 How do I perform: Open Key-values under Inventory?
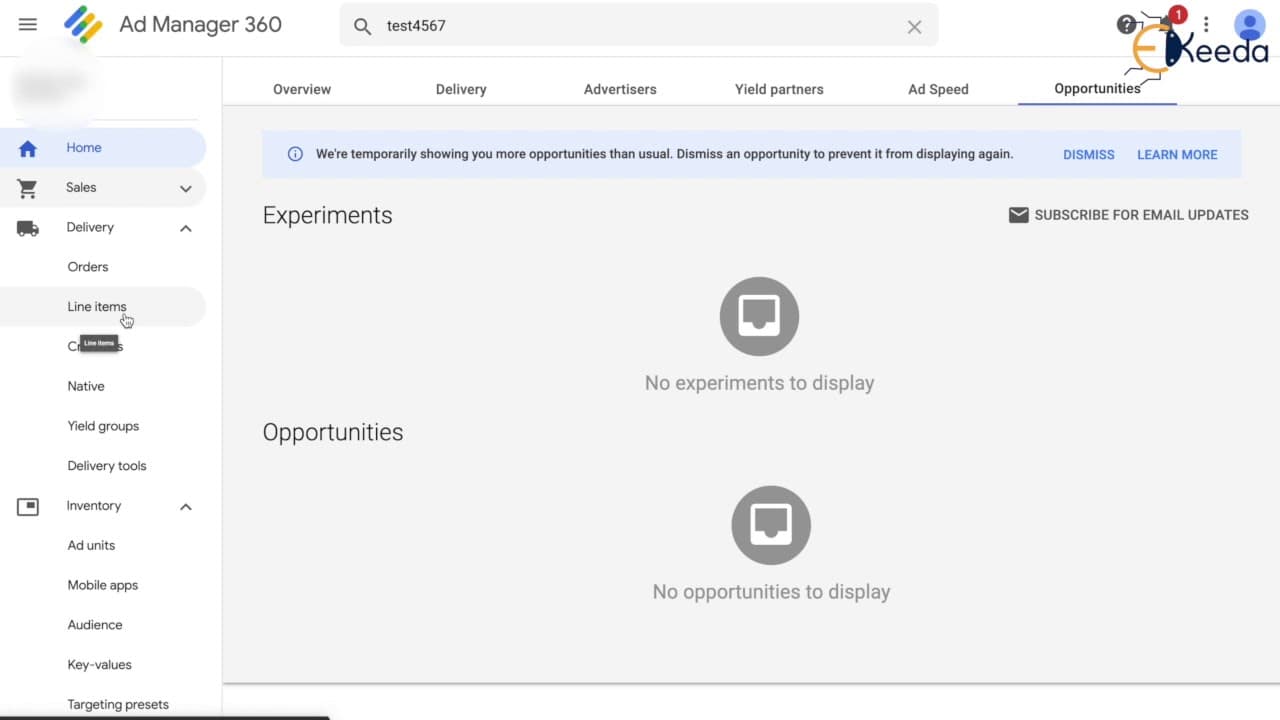click(99, 665)
